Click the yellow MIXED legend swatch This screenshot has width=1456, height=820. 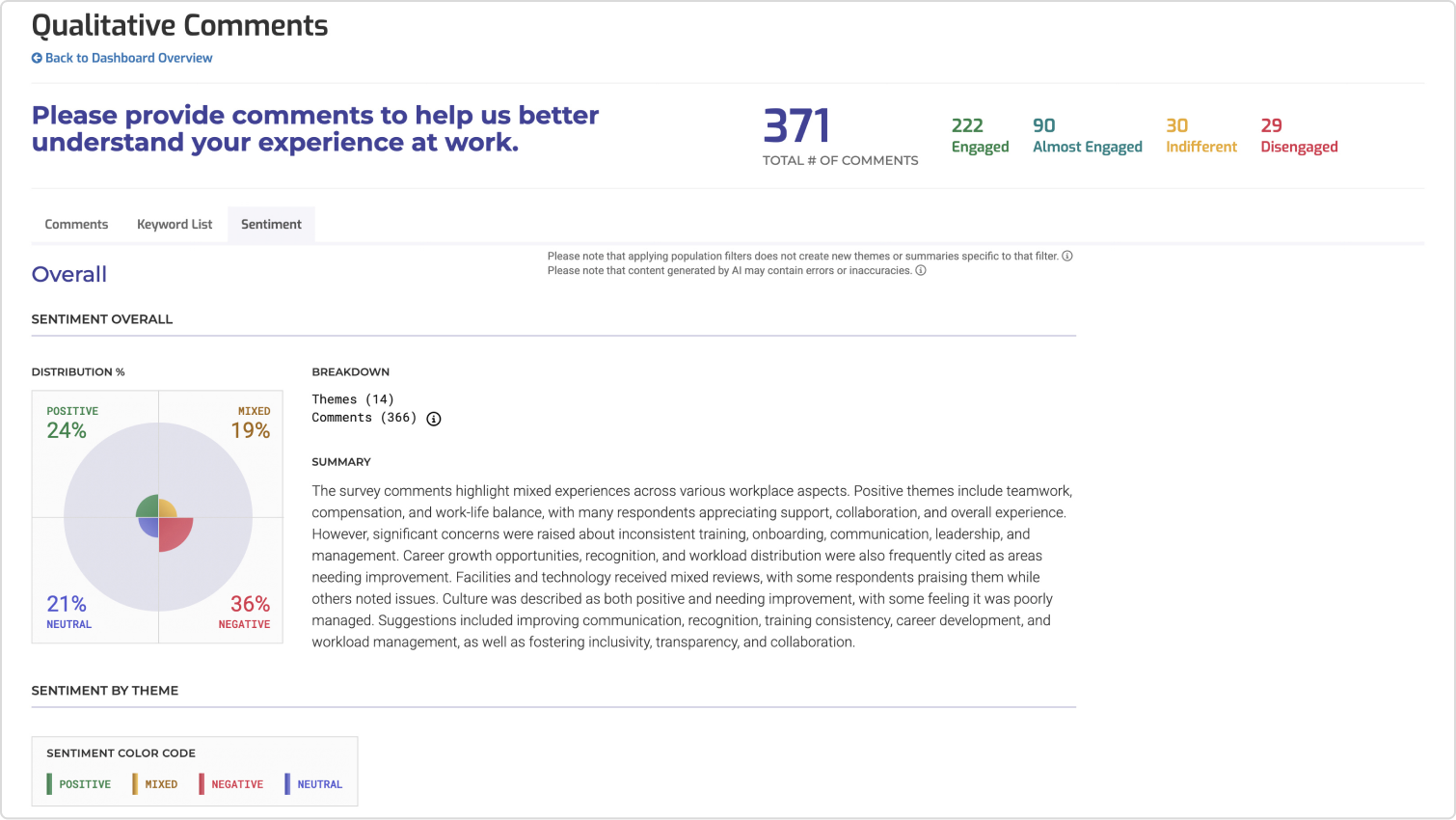pos(135,784)
